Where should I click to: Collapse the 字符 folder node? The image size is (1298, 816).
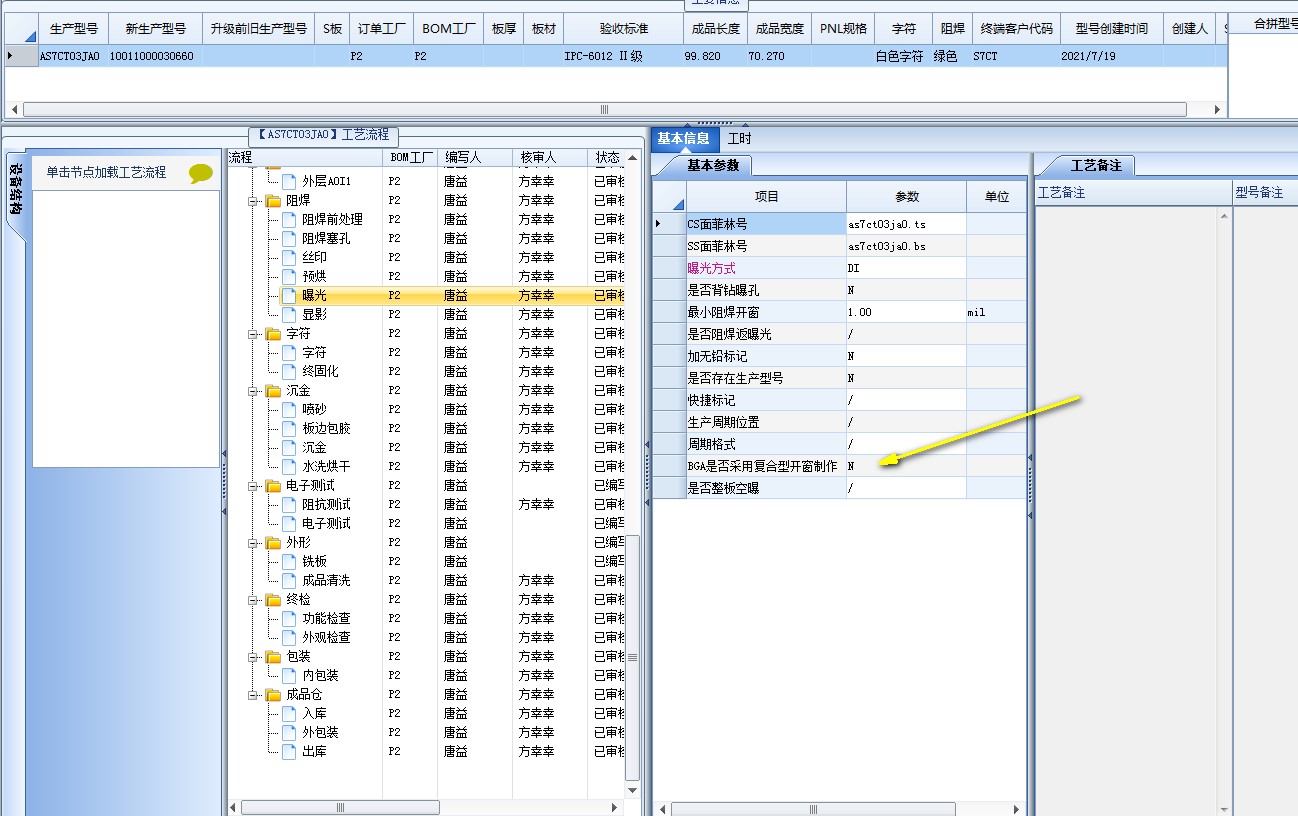pyautogui.click(x=254, y=334)
